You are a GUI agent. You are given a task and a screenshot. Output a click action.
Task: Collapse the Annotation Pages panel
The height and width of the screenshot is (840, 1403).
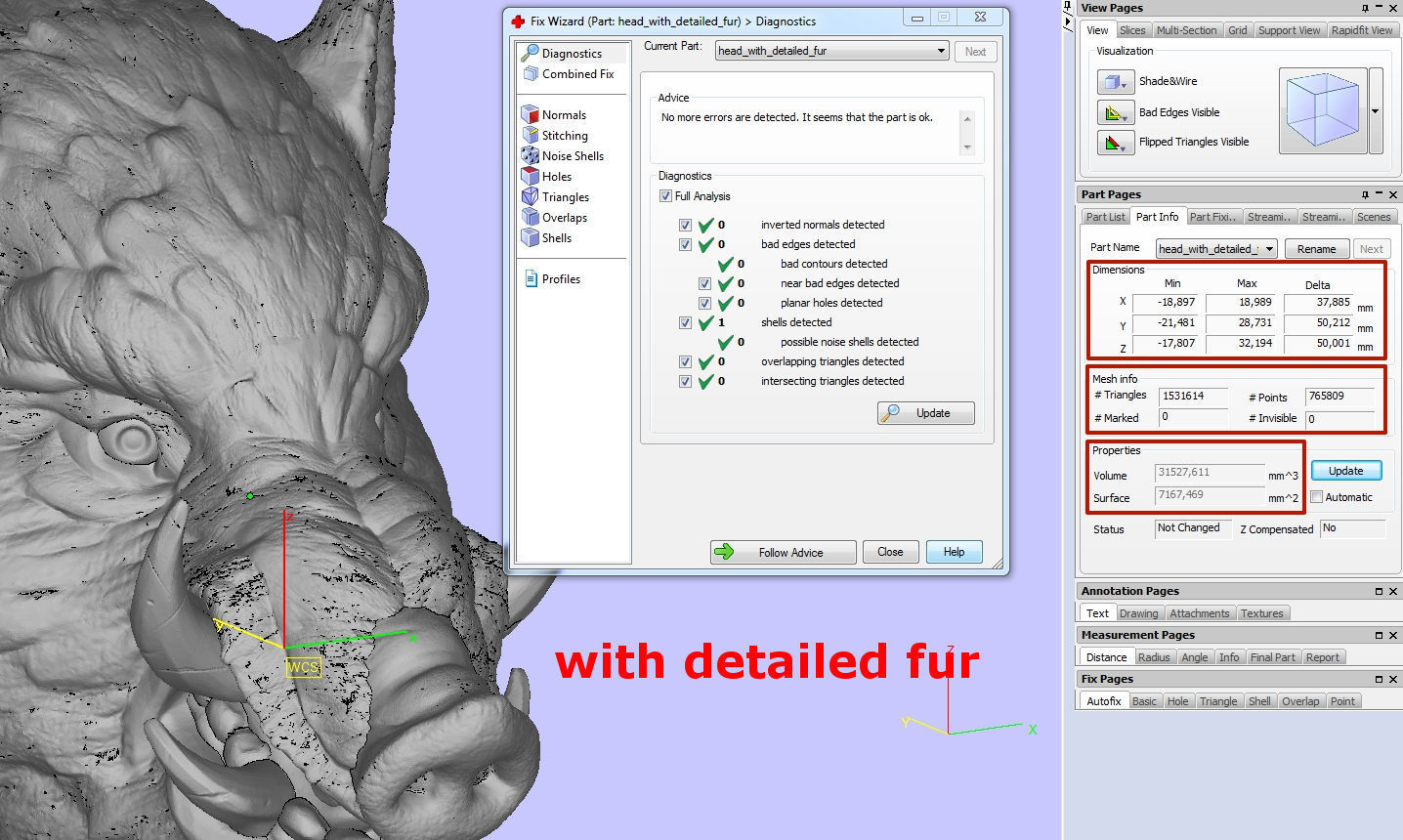(1379, 591)
